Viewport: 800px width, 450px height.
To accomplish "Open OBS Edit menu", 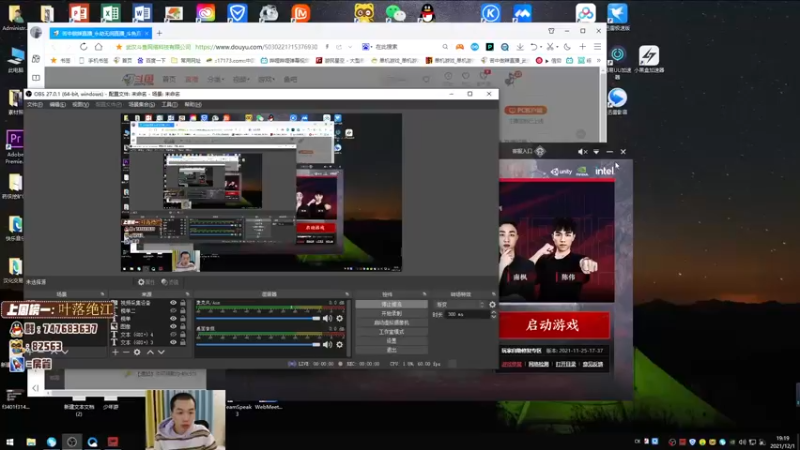I will (57, 105).
